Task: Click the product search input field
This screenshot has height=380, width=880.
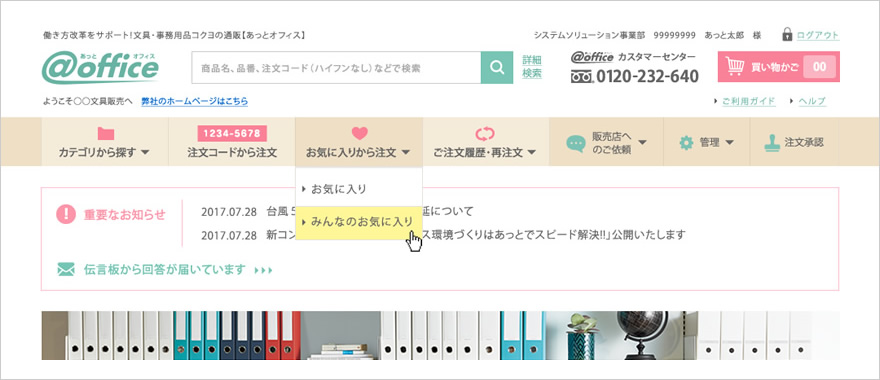Action: 336,67
